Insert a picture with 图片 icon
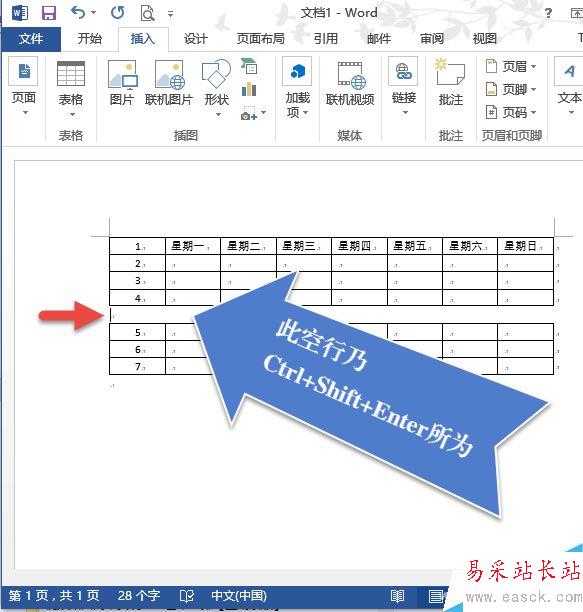Viewport: 583px width, 612px height. [122, 74]
